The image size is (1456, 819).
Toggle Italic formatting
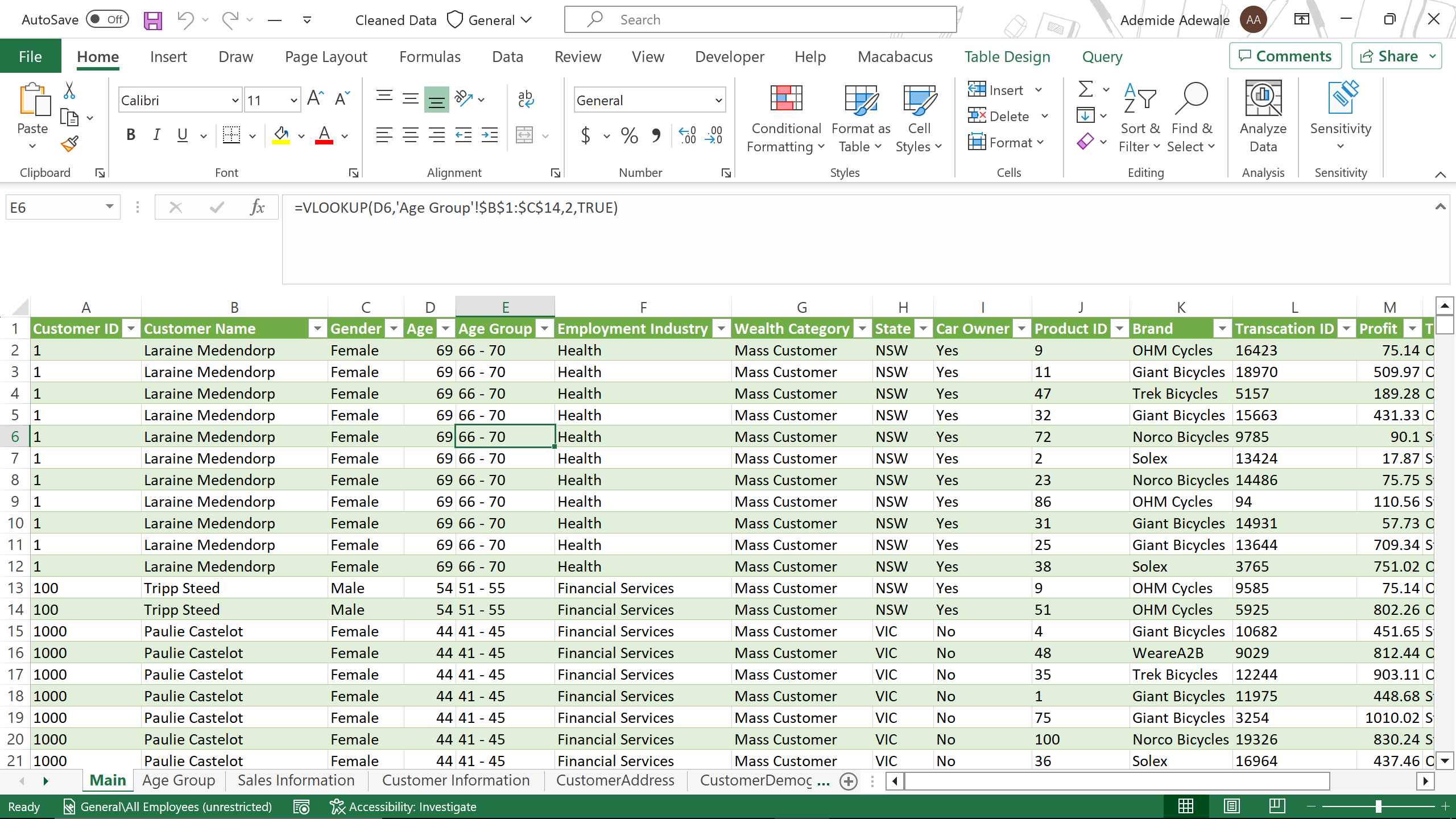point(156,135)
